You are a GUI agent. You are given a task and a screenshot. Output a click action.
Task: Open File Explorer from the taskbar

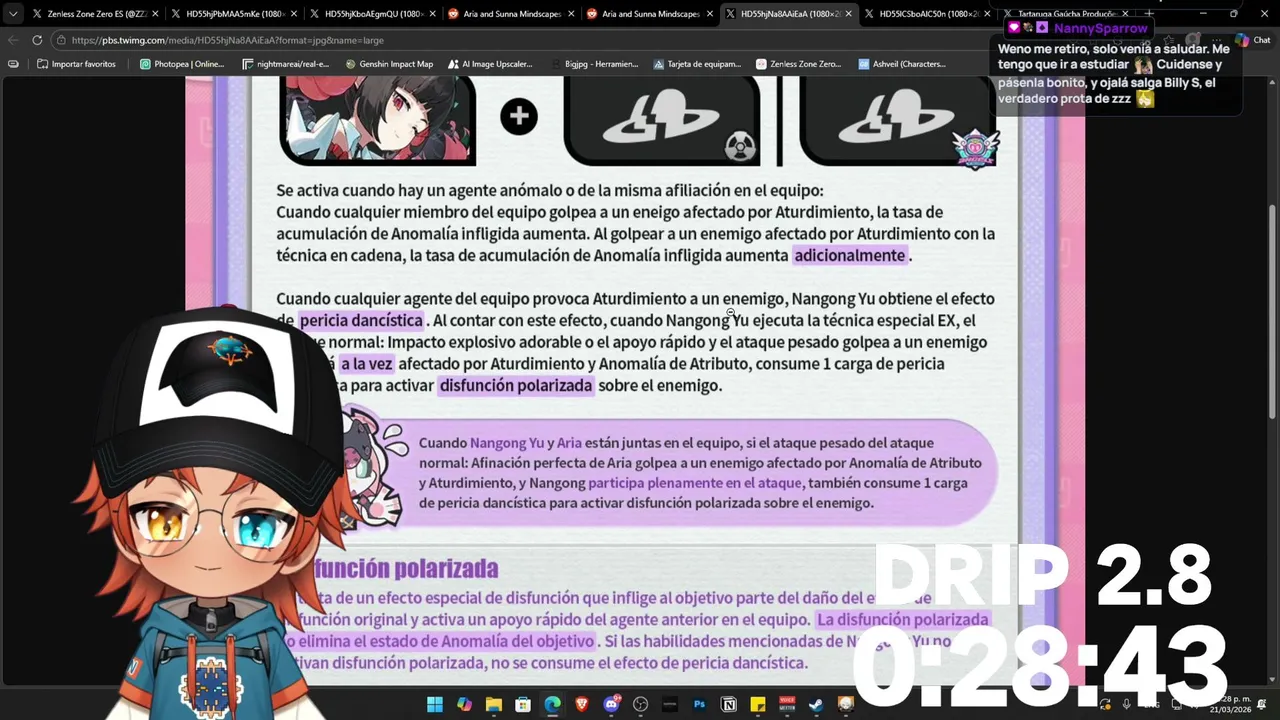click(x=493, y=704)
